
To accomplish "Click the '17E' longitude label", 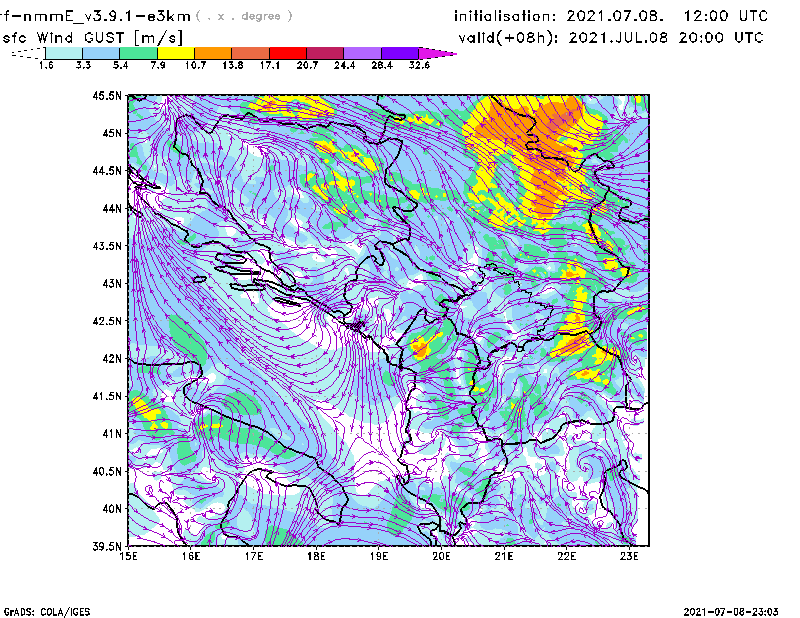I will (254, 556).
